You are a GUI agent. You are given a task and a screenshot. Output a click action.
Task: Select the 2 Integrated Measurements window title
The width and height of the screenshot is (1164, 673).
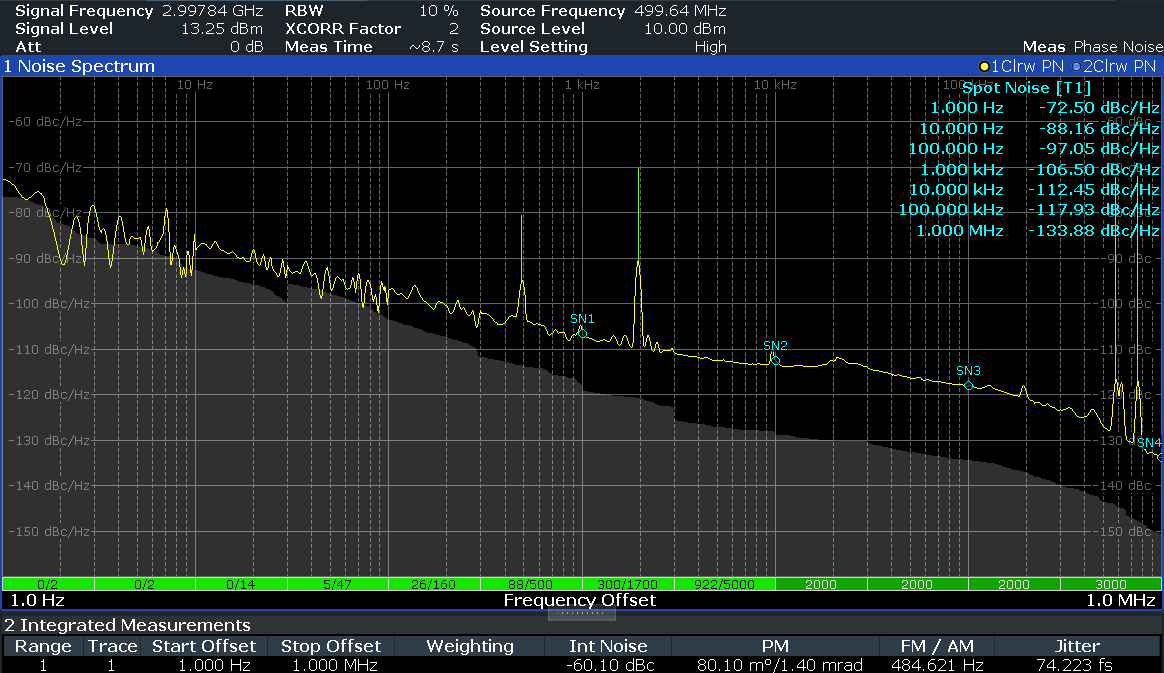coord(127,625)
